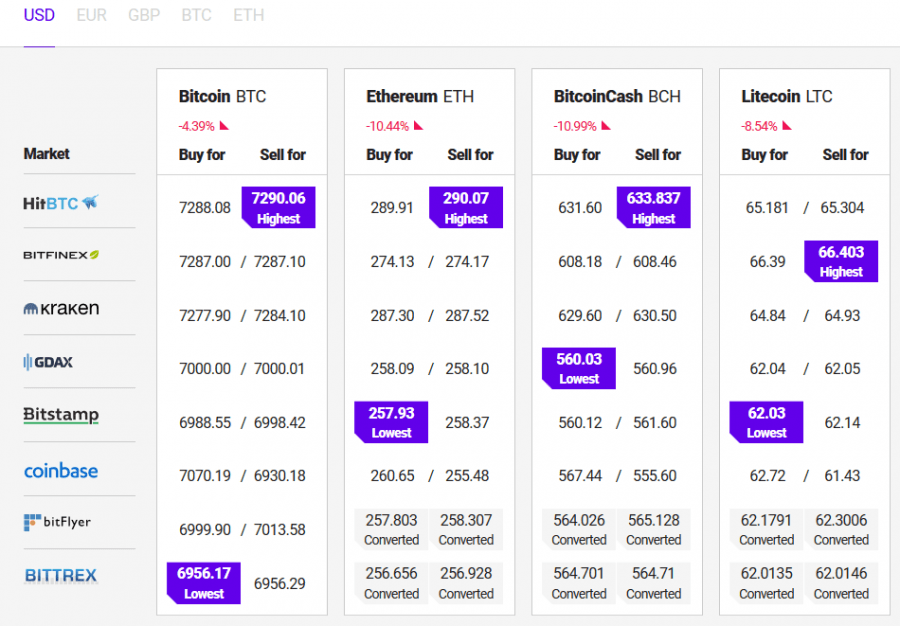The image size is (900, 626).
Task: Switch to the USD currency tab
Action: pos(39,15)
